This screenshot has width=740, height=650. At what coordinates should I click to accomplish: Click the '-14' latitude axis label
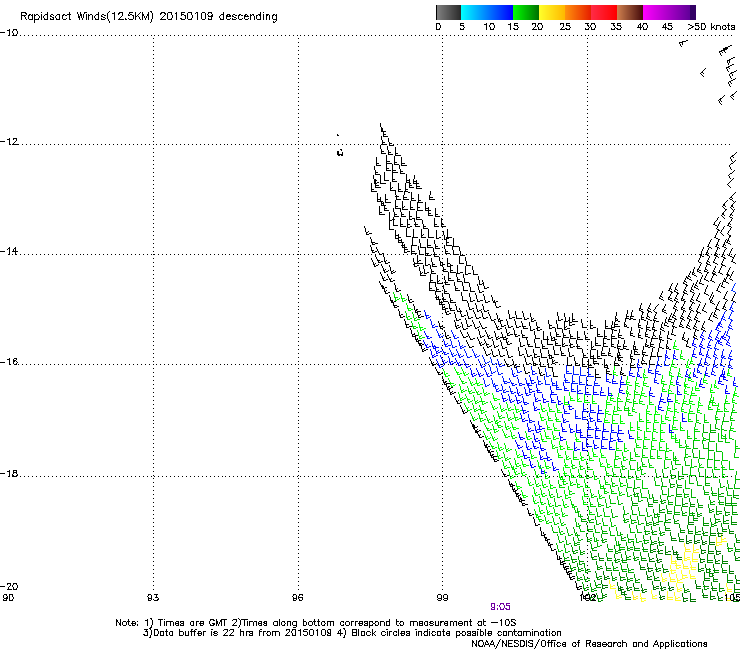tap(9, 251)
